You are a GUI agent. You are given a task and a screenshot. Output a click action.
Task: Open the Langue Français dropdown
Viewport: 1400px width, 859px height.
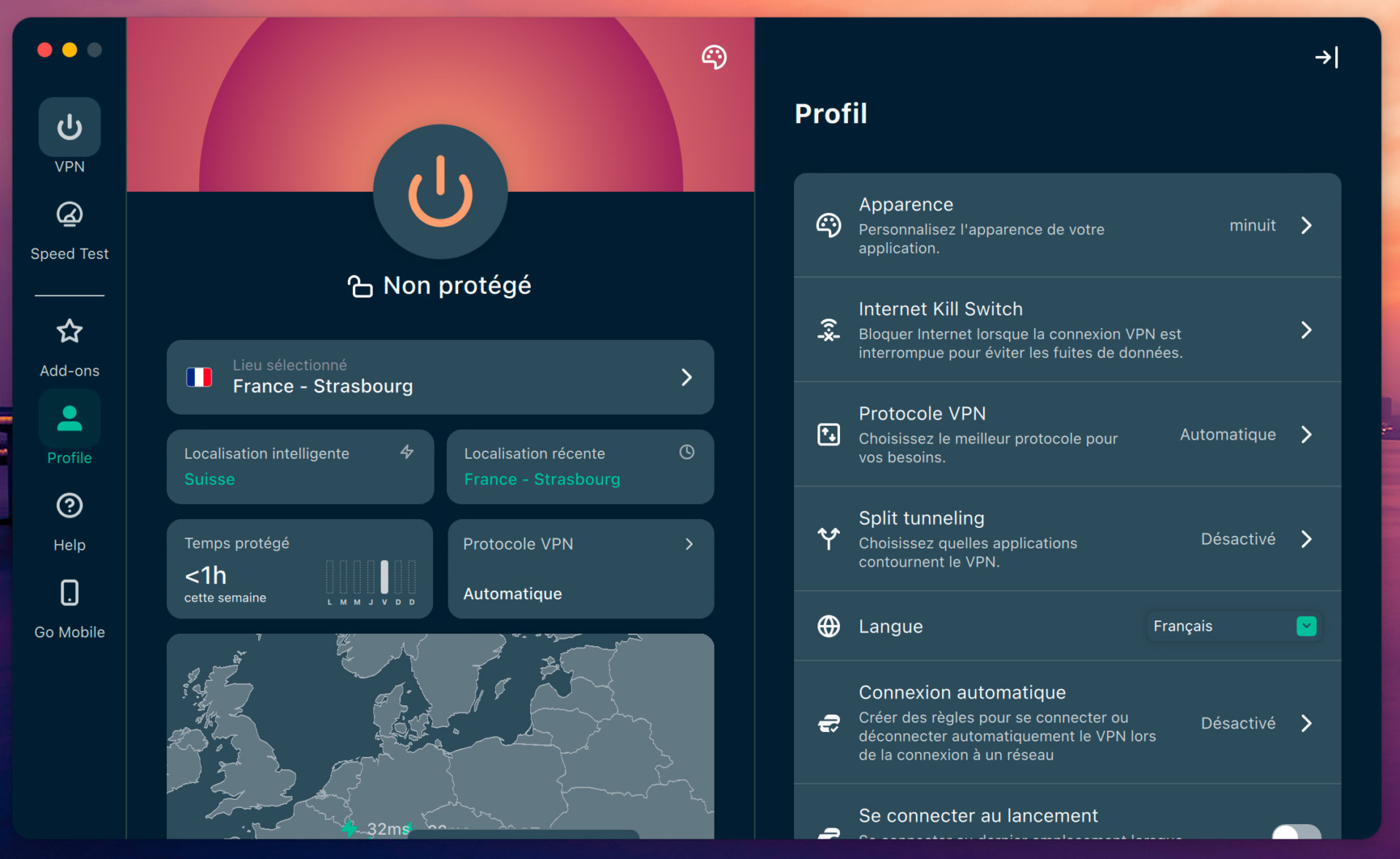pos(1233,626)
